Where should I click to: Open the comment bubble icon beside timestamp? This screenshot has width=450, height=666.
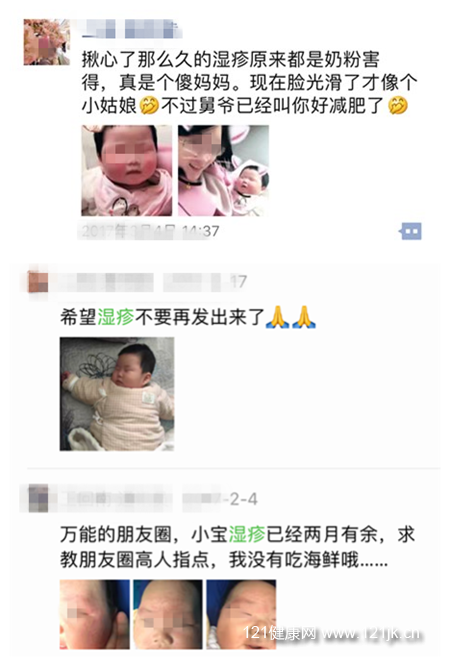pyautogui.click(x=410, y=231)
